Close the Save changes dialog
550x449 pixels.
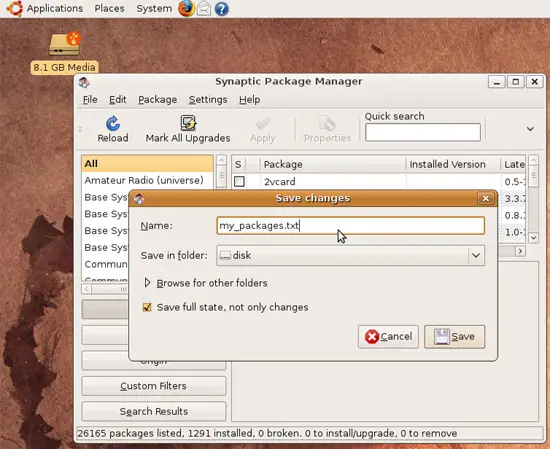click(x=486, y=199)
